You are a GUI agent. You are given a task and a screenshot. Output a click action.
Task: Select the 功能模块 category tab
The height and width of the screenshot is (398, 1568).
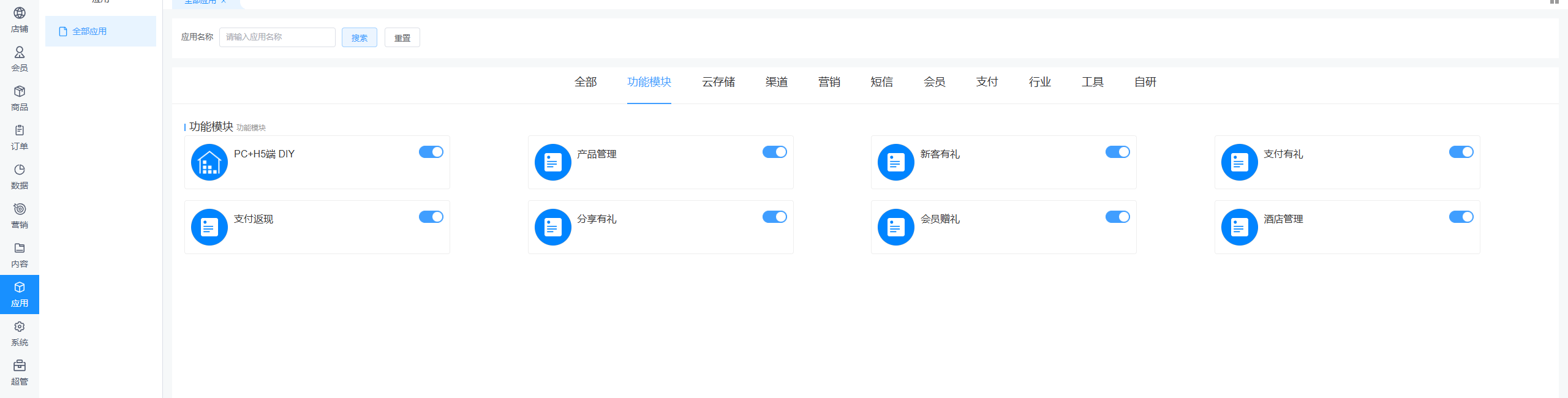tap(649, 82)
